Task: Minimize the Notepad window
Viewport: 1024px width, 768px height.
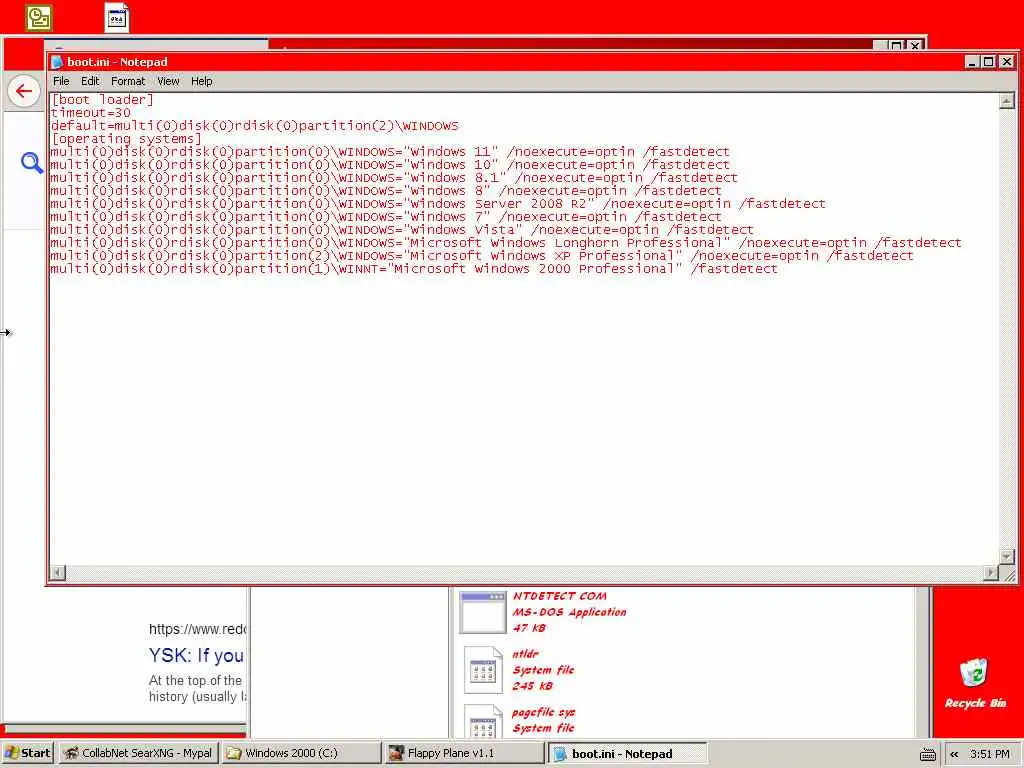Action: pyautogui.click(x=972, y=61)
